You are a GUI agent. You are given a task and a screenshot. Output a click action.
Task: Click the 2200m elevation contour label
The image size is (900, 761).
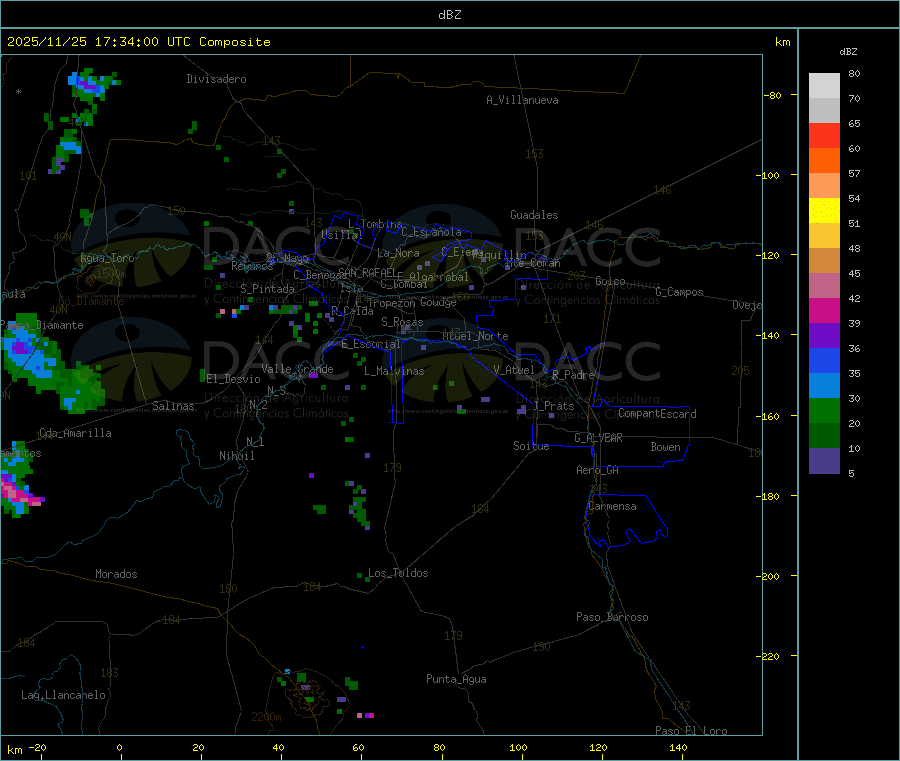coord(266,717)
